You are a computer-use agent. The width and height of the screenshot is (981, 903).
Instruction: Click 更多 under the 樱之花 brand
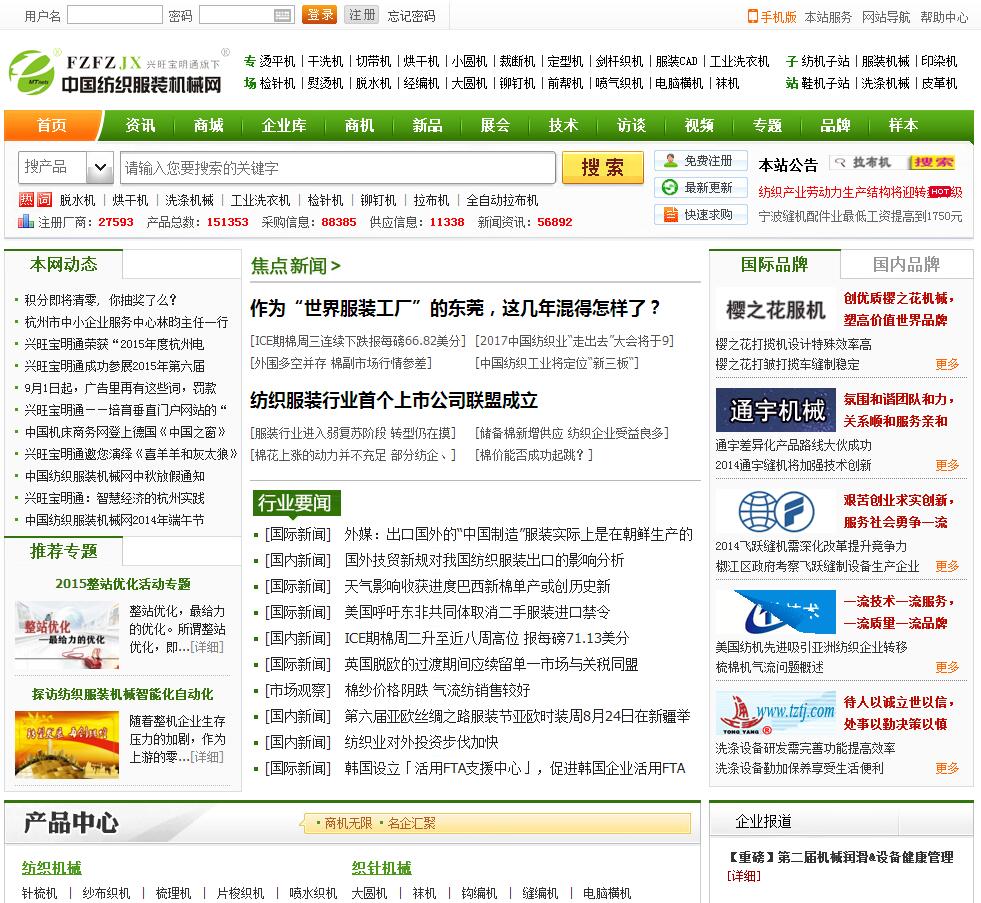click(947, 364)
